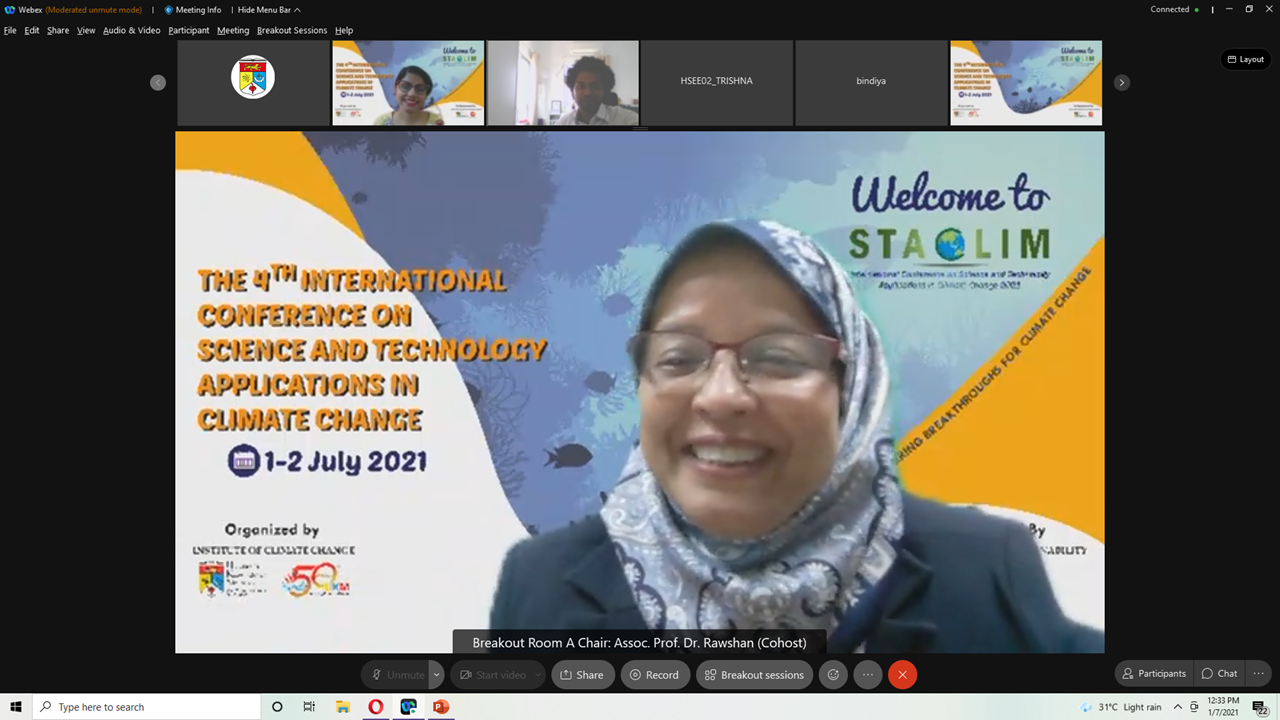Open the more options ellipsis button

(868, 675)
